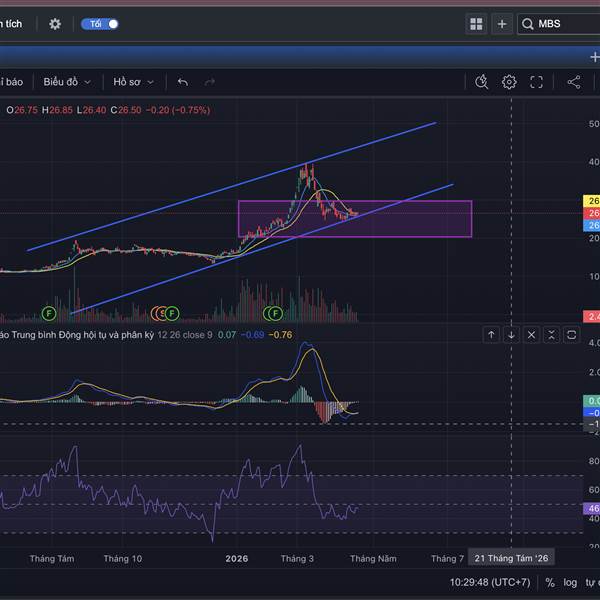Click the C26.50 close value

pos(126,110)
